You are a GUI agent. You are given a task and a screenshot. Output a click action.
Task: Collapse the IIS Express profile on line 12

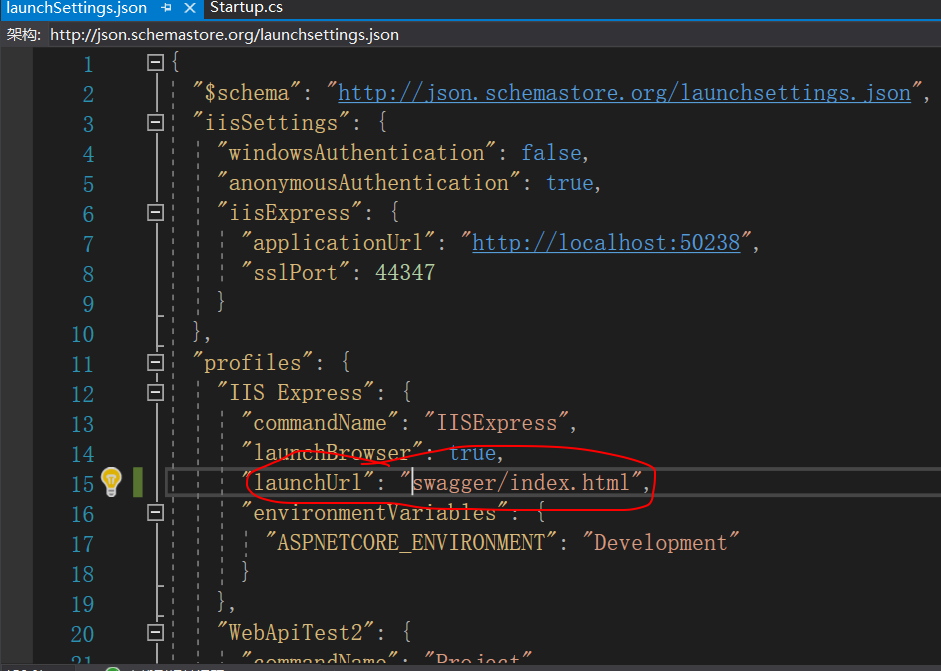click(155, 393)
